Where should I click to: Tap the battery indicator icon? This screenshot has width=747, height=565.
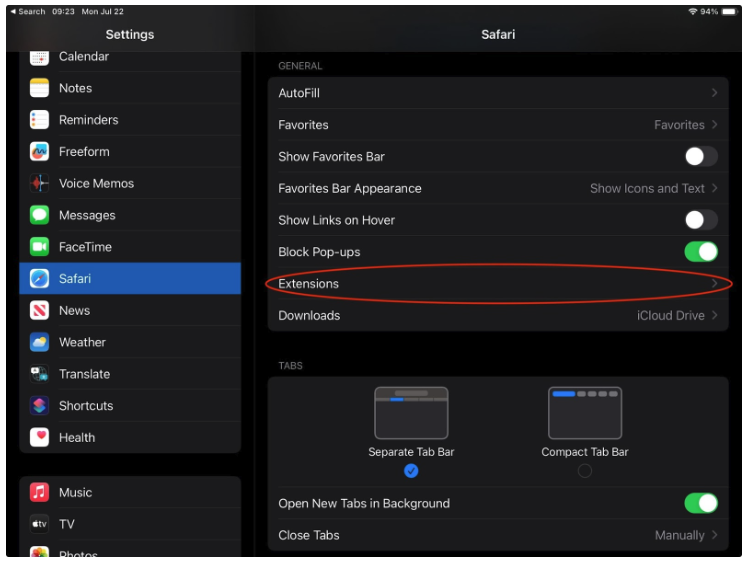729,11
